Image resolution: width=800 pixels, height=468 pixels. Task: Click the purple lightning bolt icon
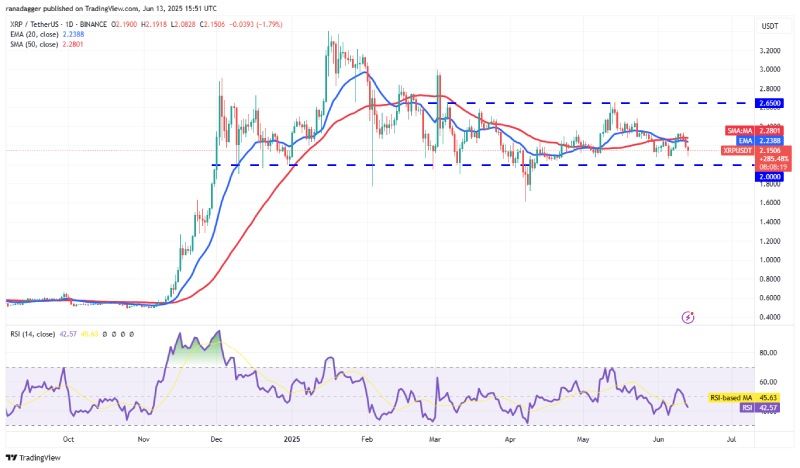(688, 317)
